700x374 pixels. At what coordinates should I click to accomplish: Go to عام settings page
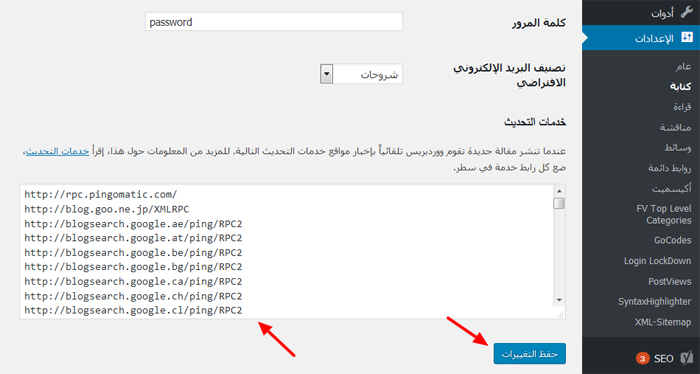(683, 66)
